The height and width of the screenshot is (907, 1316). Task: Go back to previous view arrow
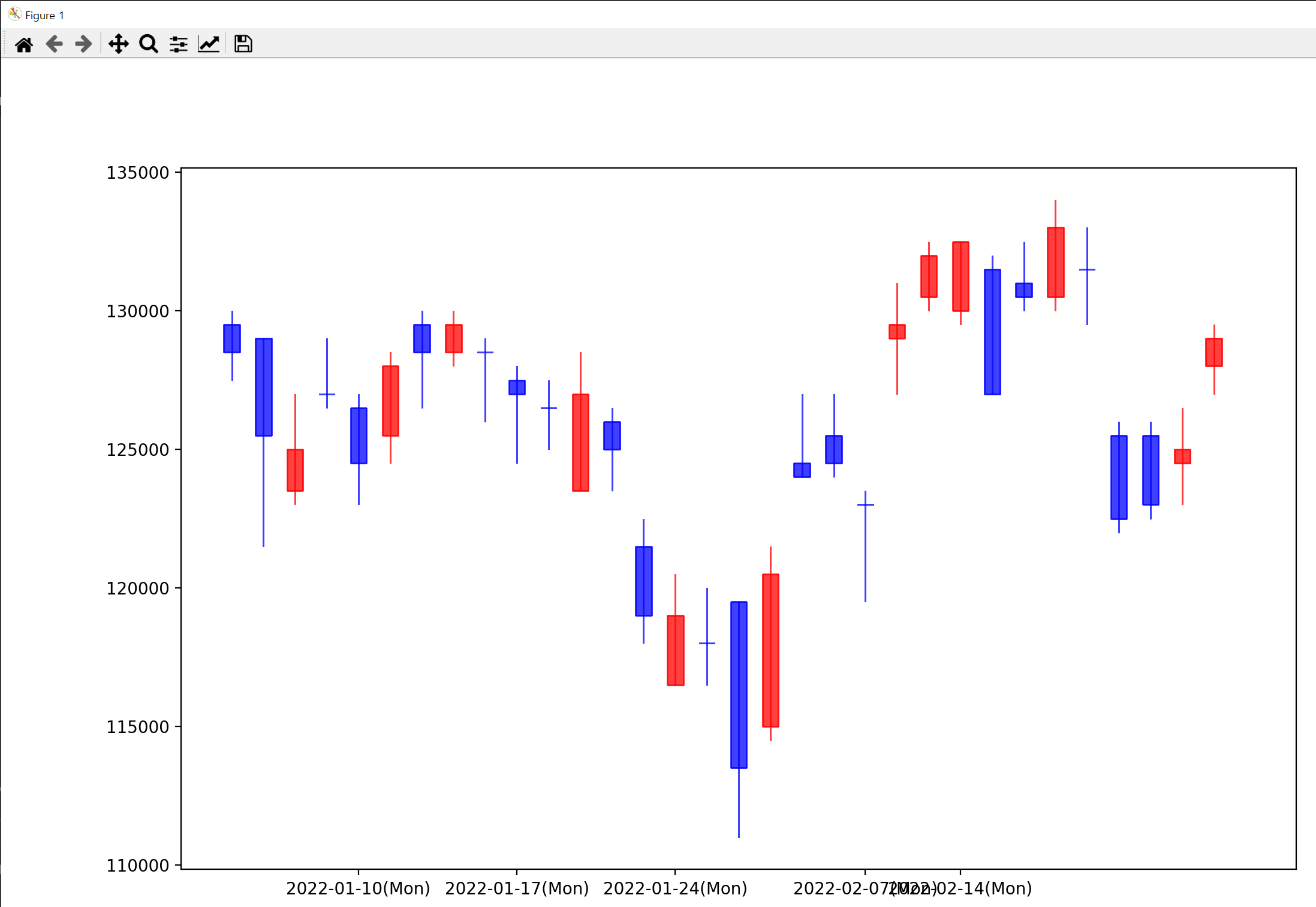click(x=54, y=44)
